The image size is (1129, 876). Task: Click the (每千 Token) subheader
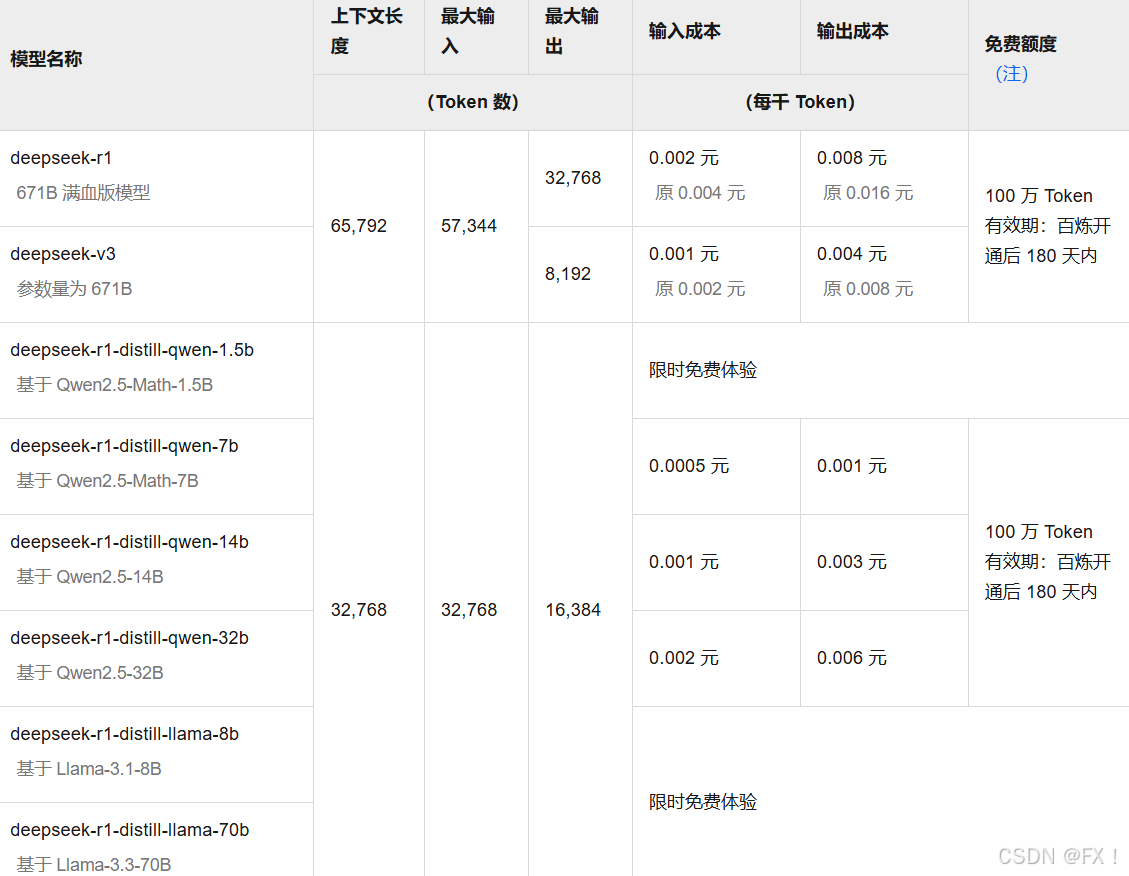pos(800,102)
